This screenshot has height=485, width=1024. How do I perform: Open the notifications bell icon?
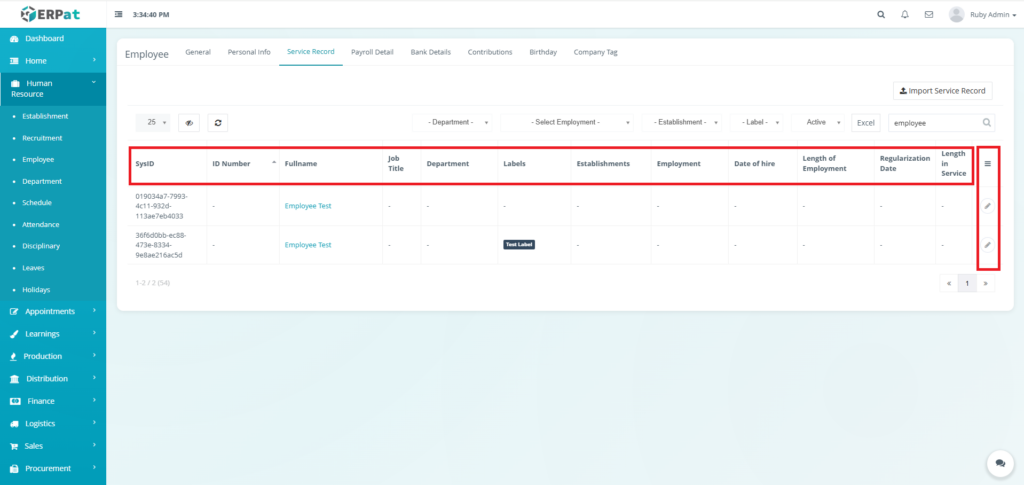click(x=905, y=15)
